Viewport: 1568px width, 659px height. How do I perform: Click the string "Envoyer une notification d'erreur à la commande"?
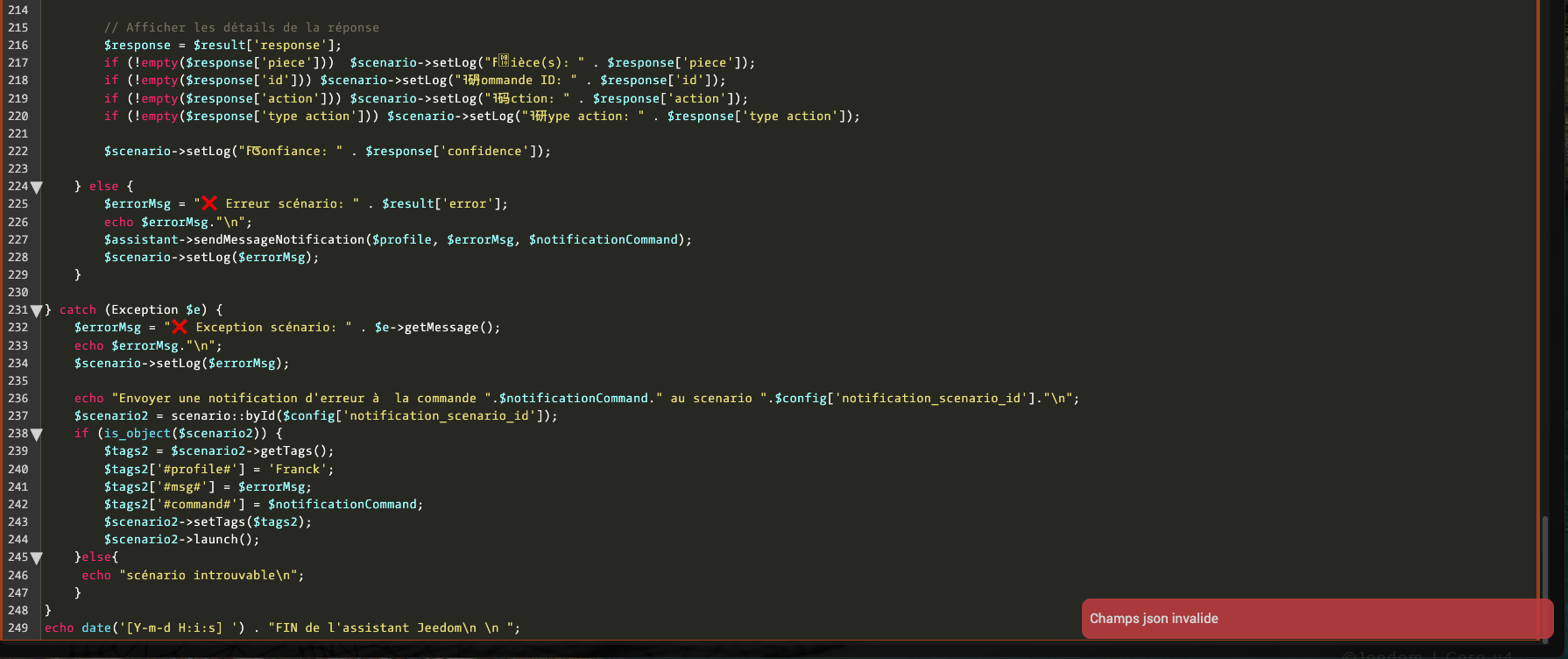(x=301, y=398)
